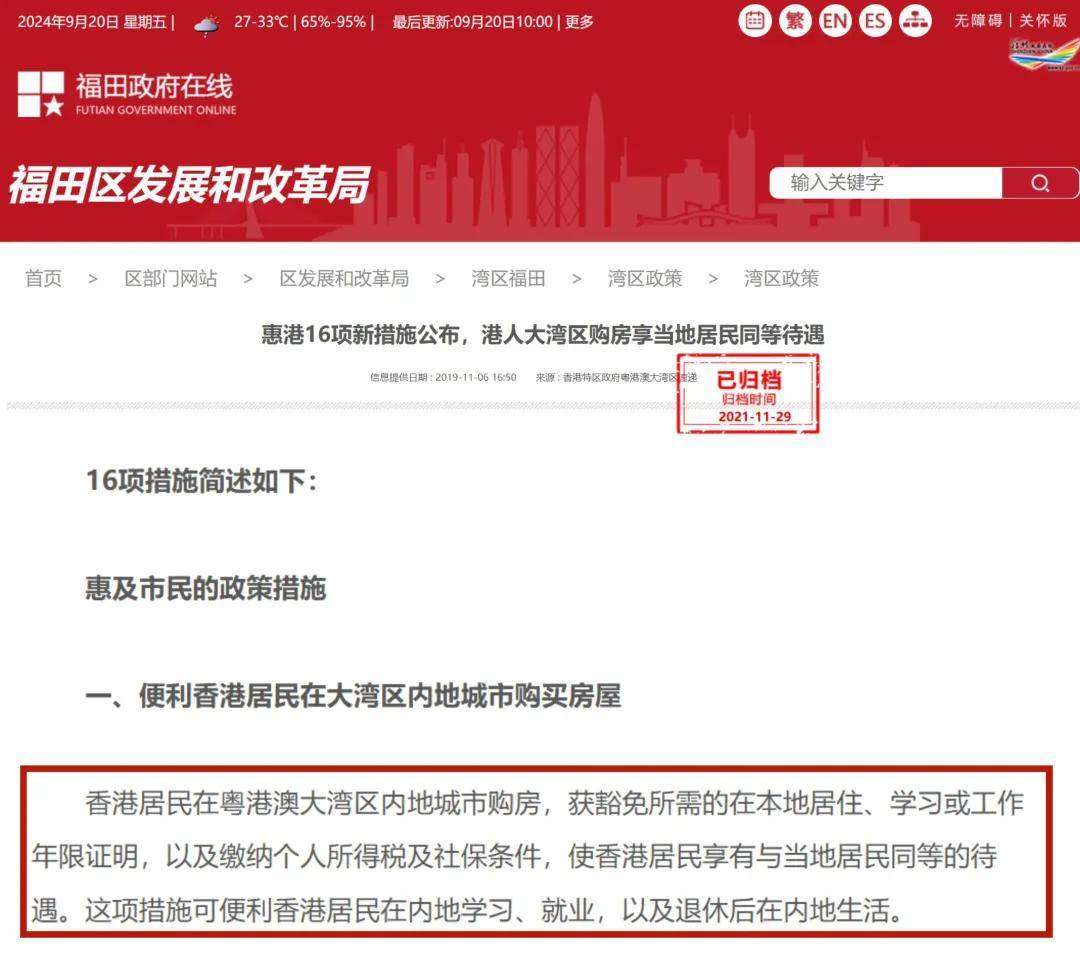Open 区发展和改革局 breadcrumb item
Viewport: 1080px width, 972px height.
[344, 278]
